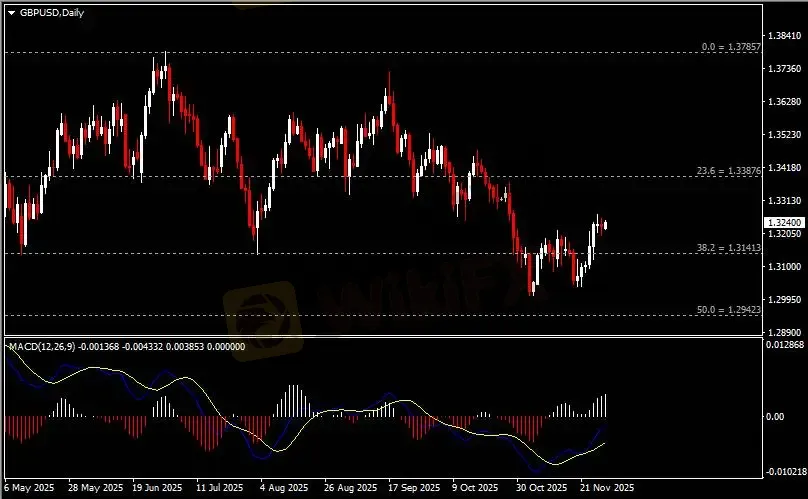
Task: Click price scale value 1.38410
Action: [x=784, y=36]
